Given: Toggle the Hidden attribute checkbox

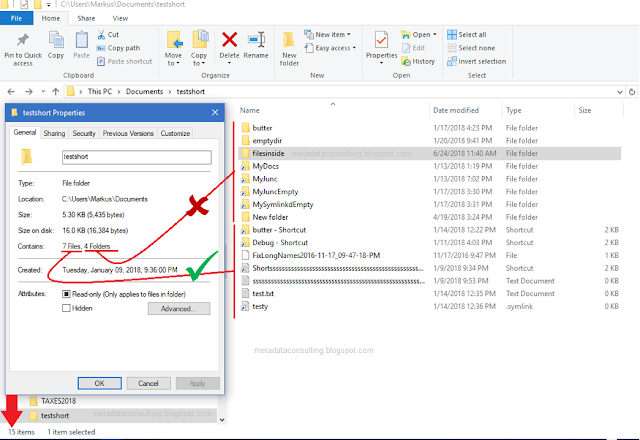Looking at the screenshot, I should tap(66, 308).
